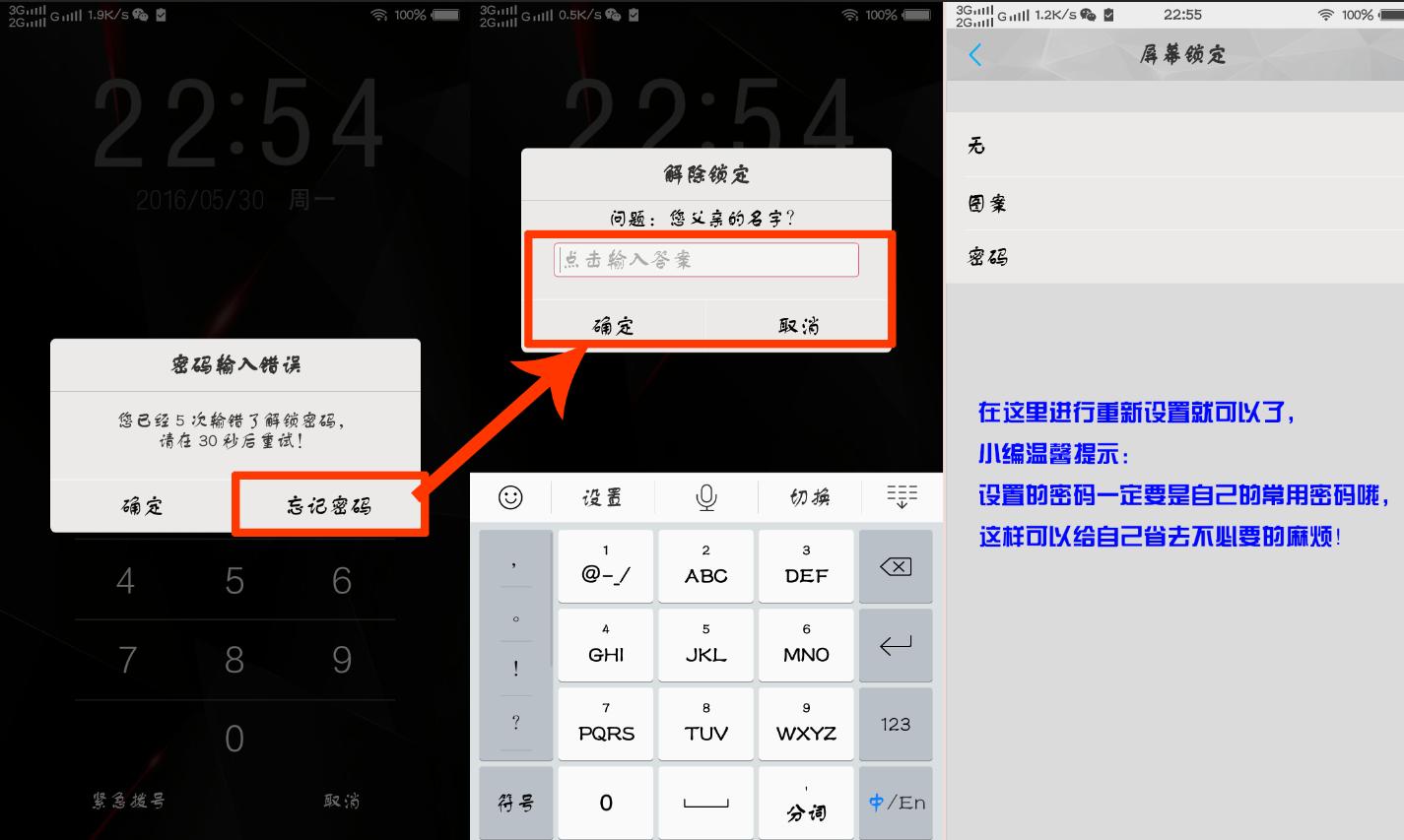Switch to the 123 numeric keypad
This screenshot has height=840, width=1404.
tap(896, 723)
